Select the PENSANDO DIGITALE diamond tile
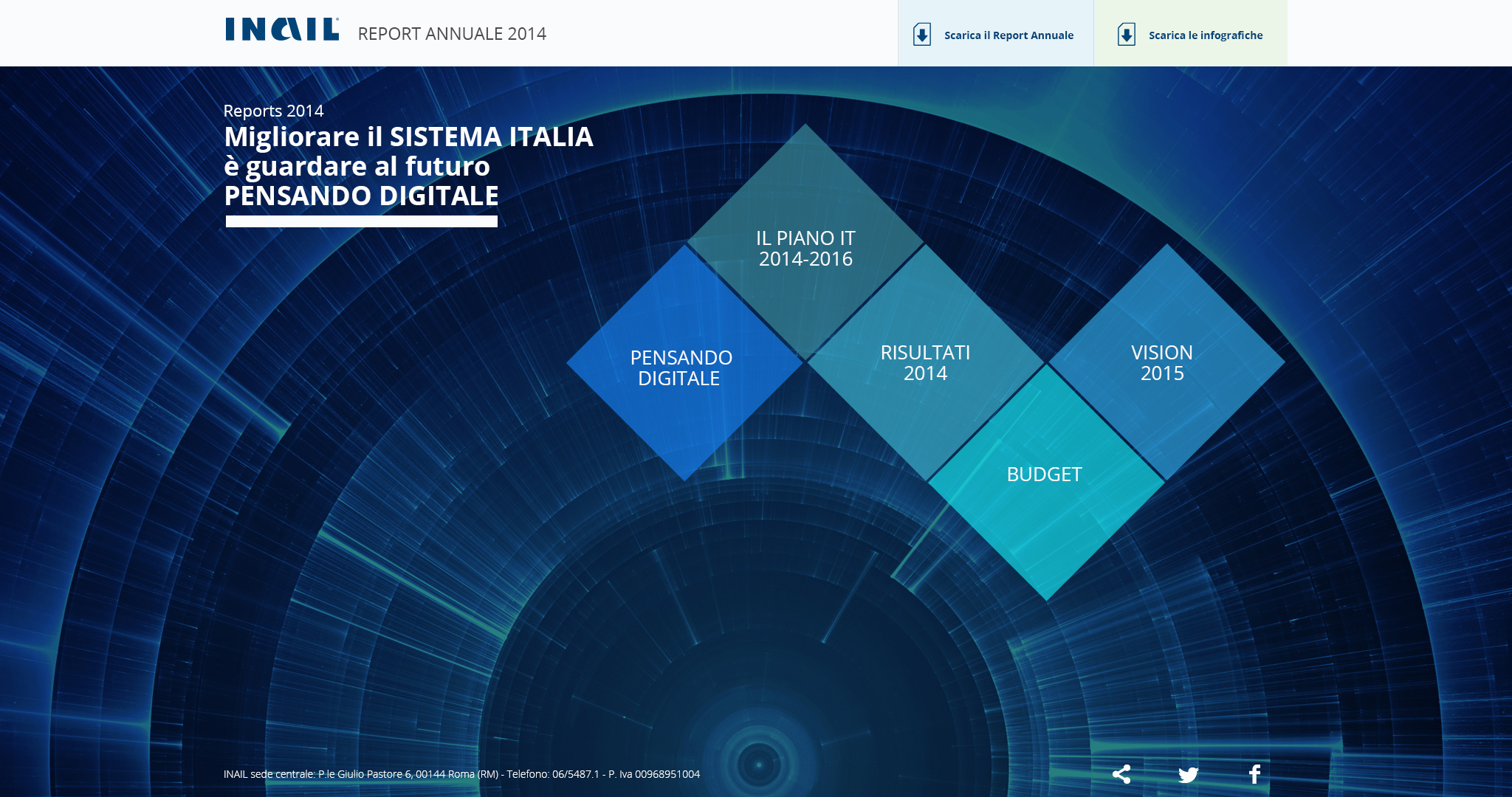 click(685, 362)
